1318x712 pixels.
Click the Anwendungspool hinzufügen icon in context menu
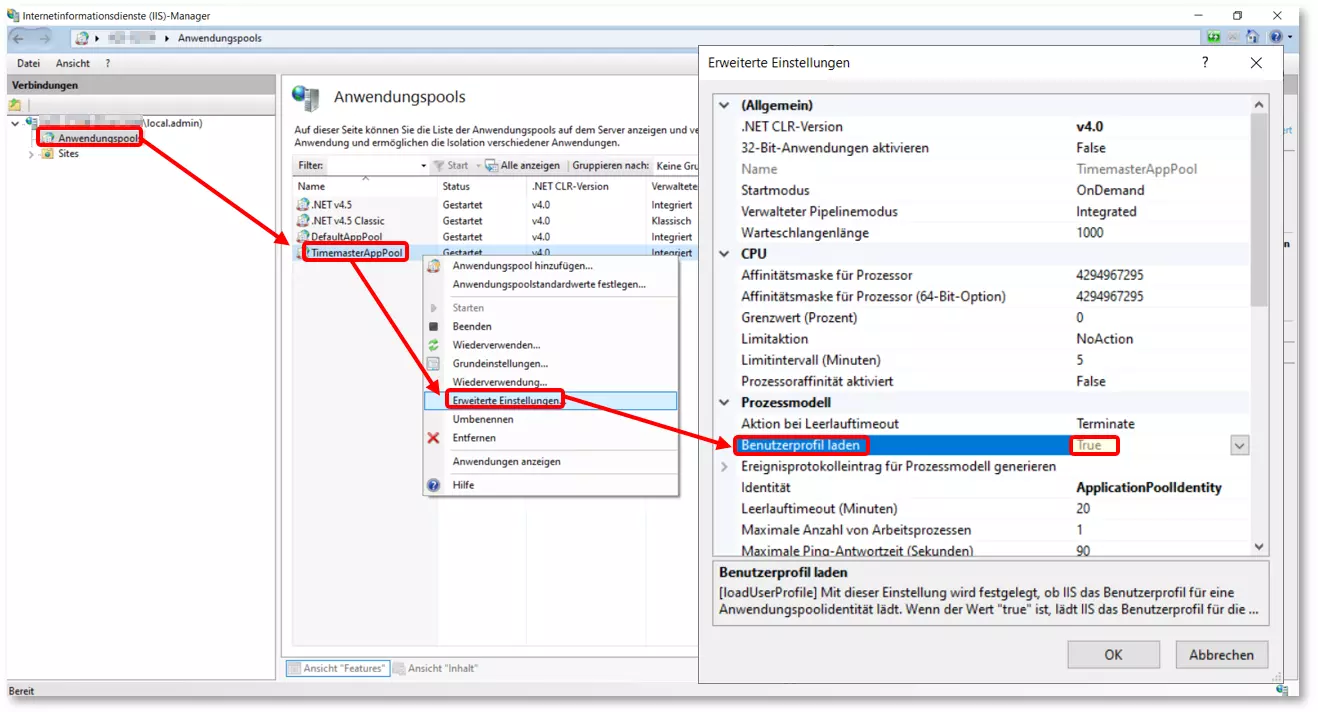[x=433, y=266]
